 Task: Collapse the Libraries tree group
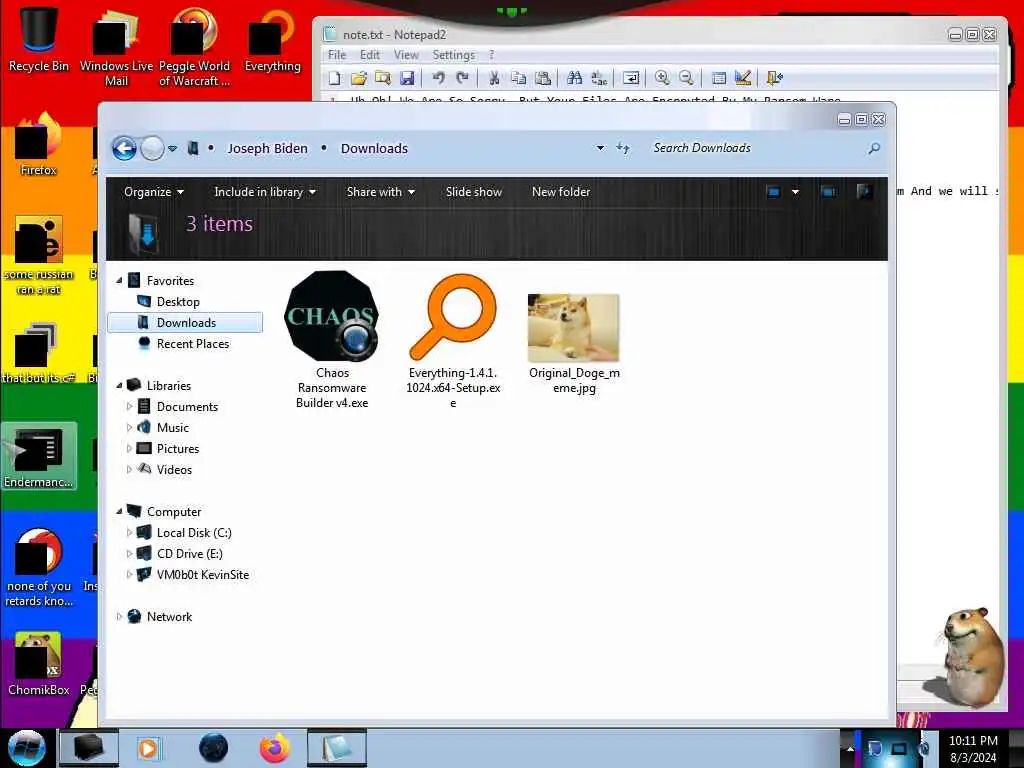[120, 385]
